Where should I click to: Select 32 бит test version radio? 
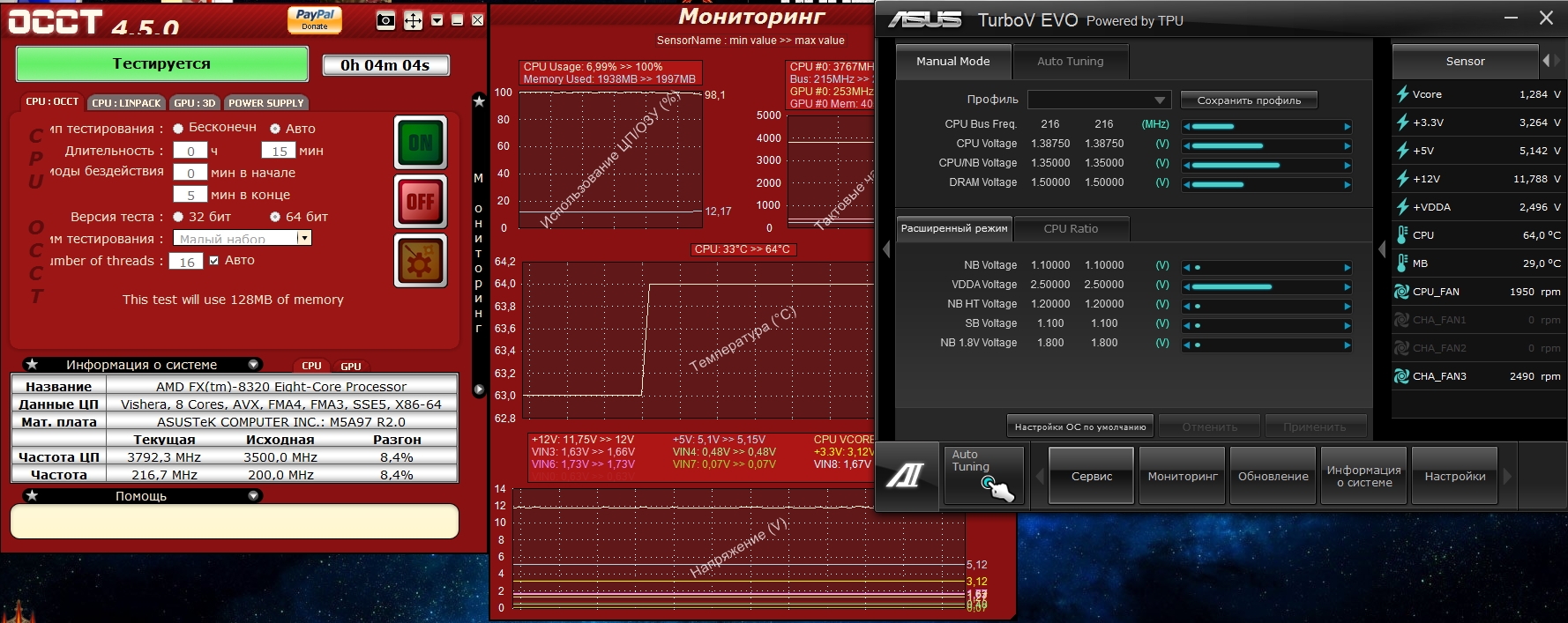[178, 217]
